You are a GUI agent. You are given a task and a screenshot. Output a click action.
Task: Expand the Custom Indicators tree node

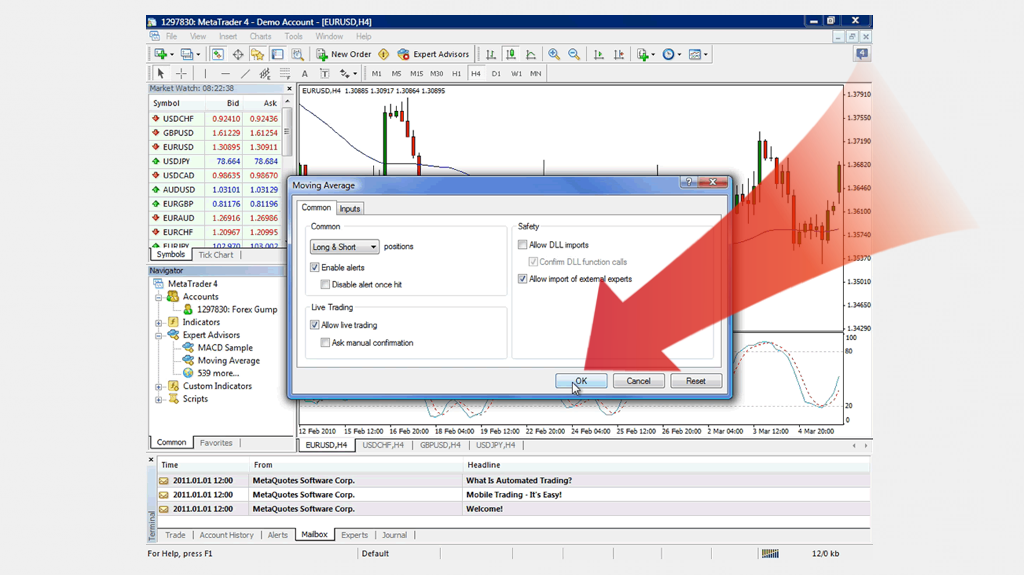point(159,386)
